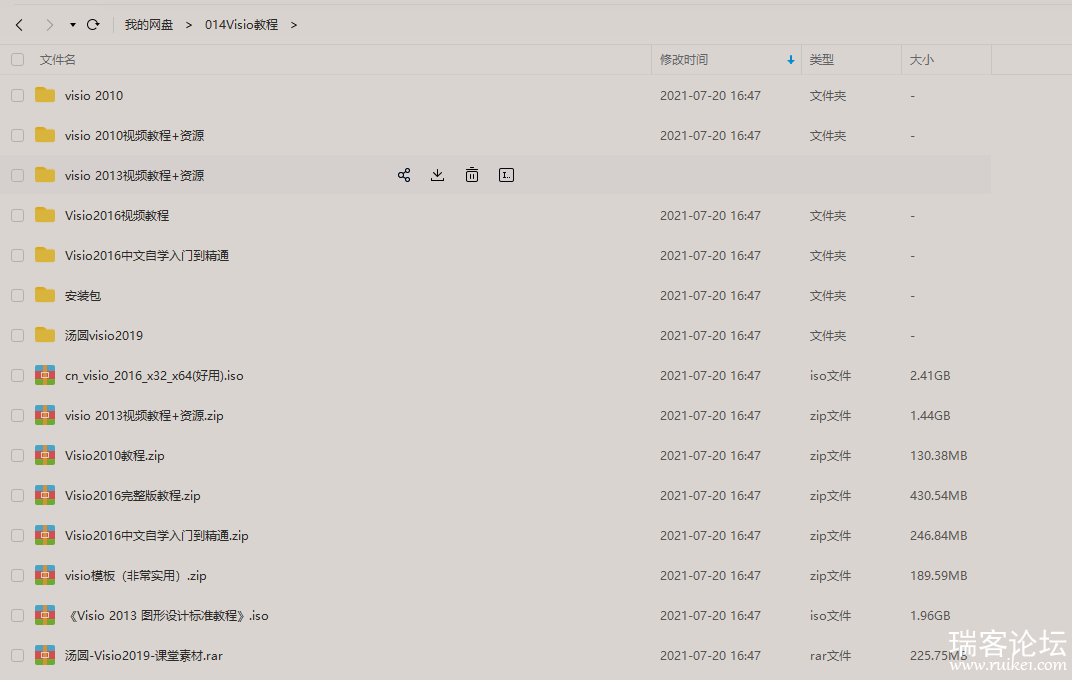Open folder name Visio2016中文自学入门到精通
This screenshot has height=680, width=1072.
147,256
